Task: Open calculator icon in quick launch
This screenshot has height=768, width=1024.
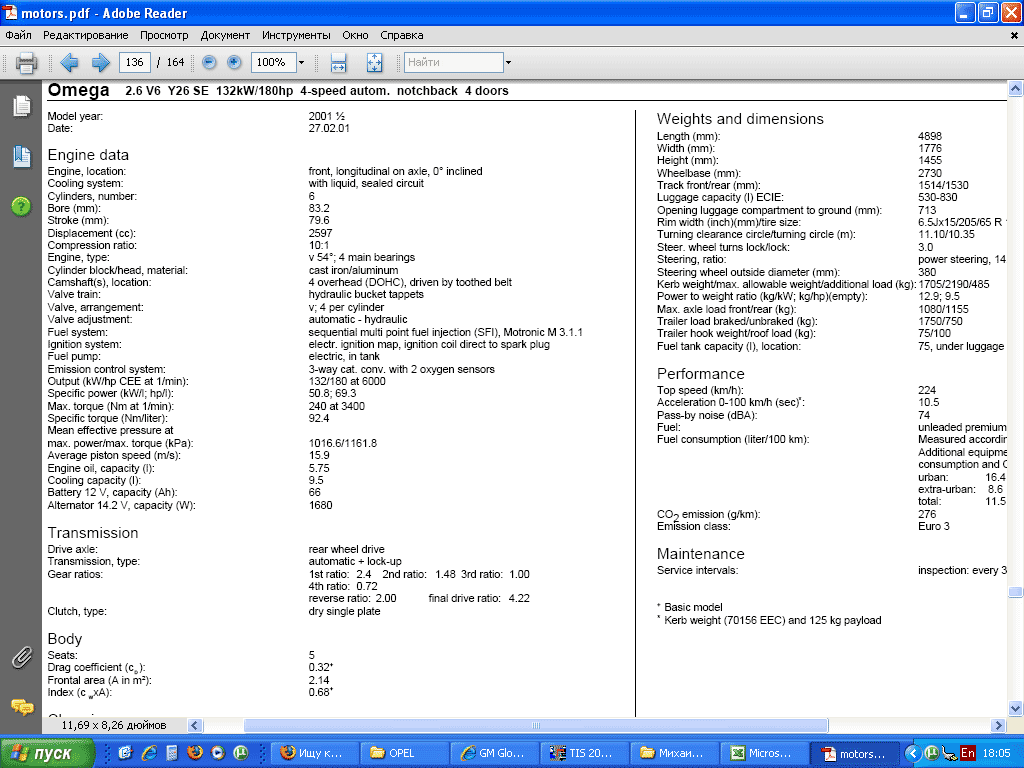Action: (x=172, y=753)
